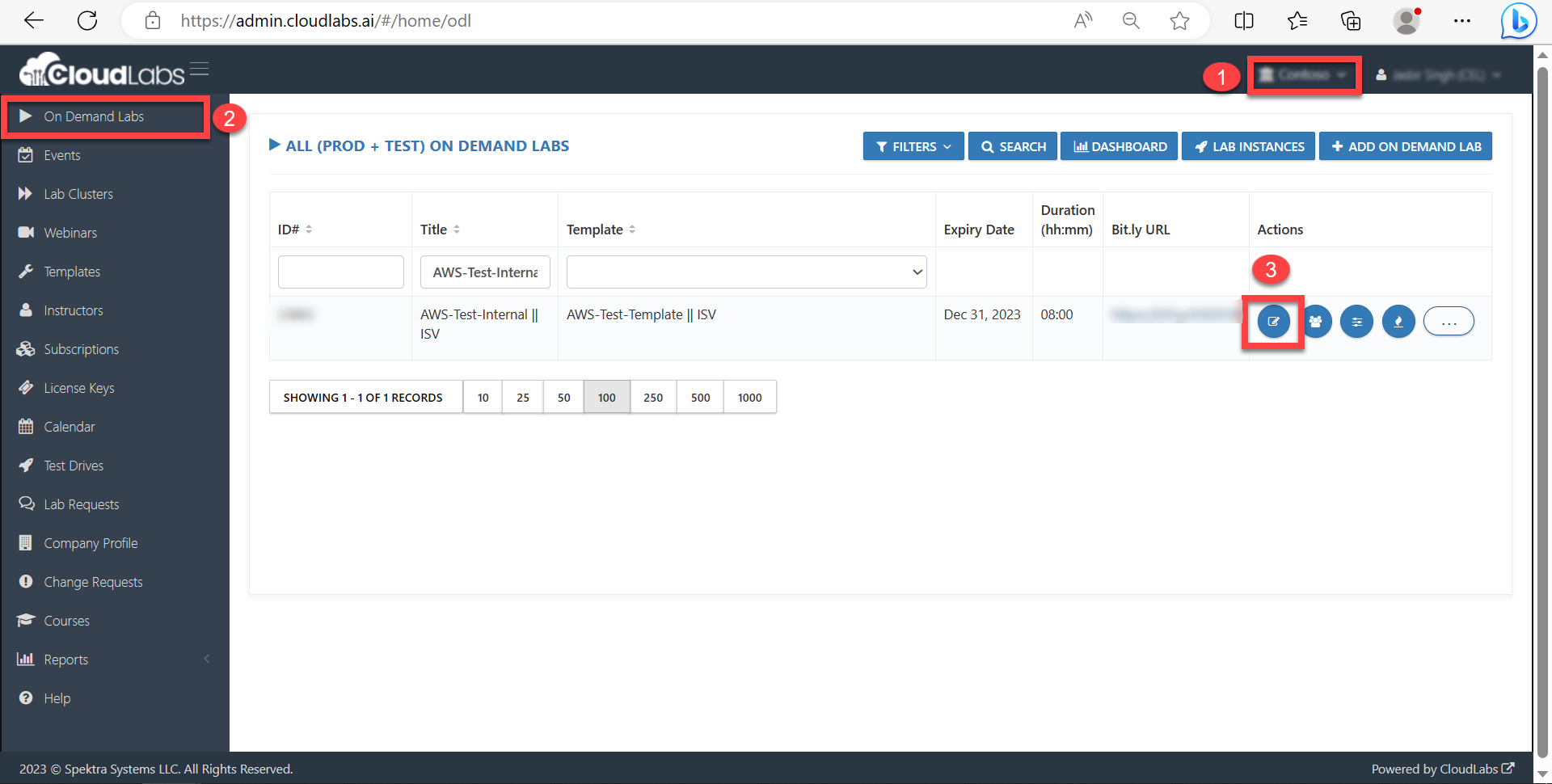The image size is (1552, 784).
Task: Open the read aloud icon in address bar
Action: coord(1083,21)
